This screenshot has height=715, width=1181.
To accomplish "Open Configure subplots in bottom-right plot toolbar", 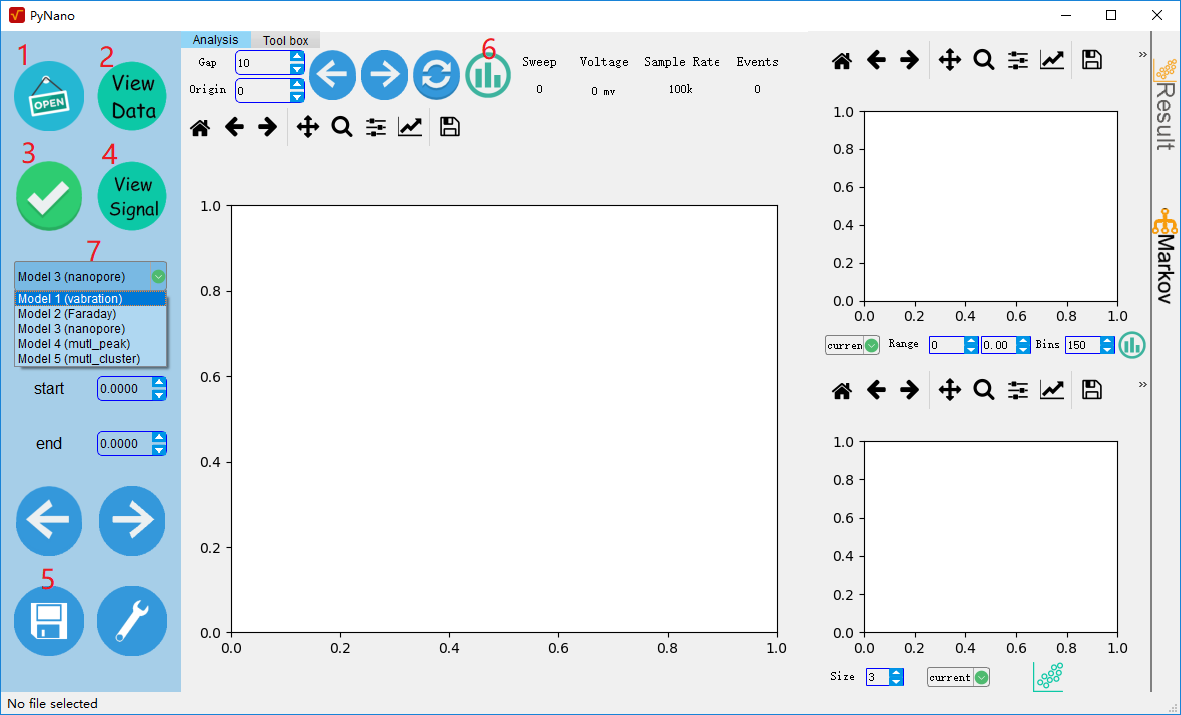I will [1018, 390].
